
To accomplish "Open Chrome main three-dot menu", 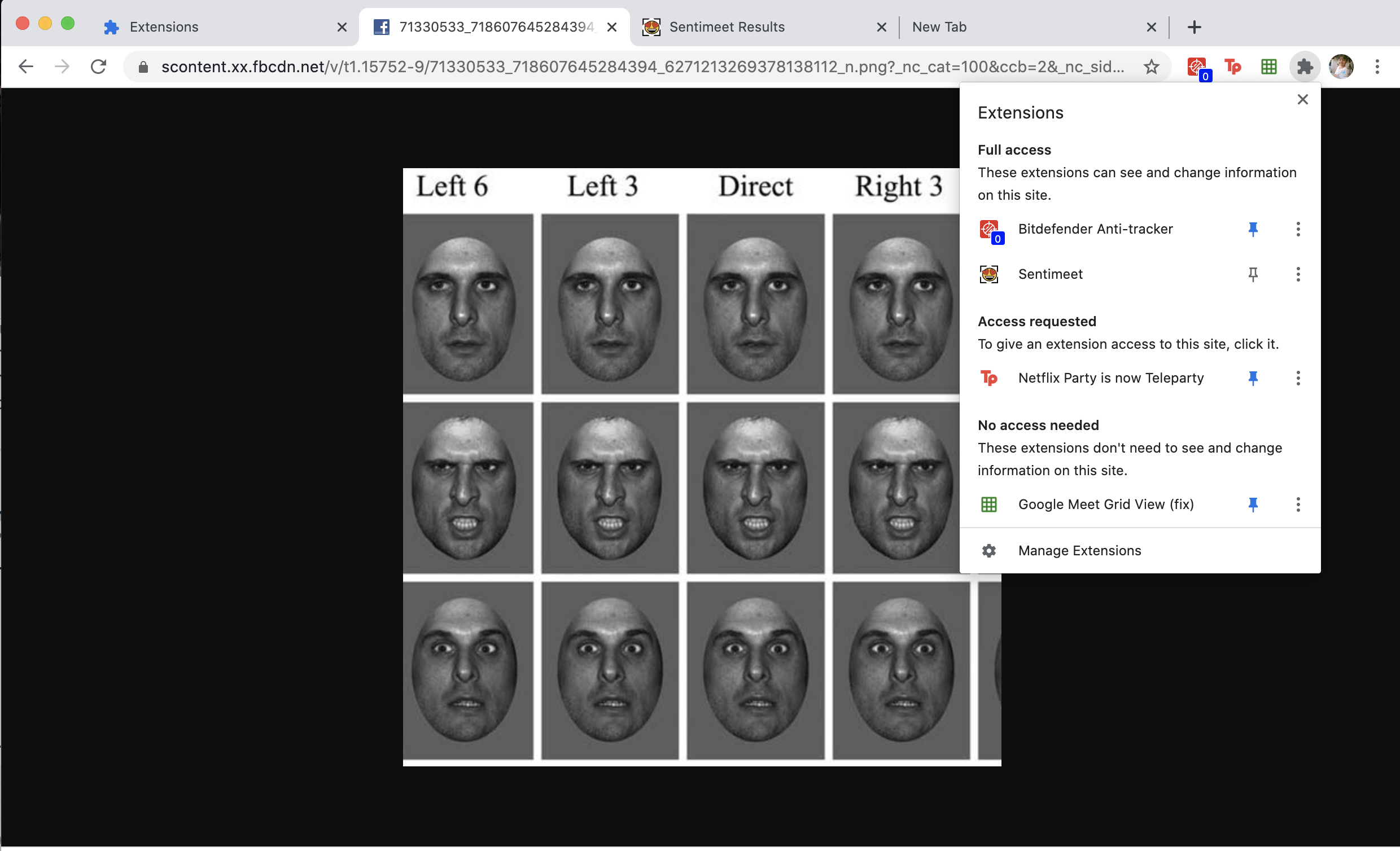I will point(1377,67).
